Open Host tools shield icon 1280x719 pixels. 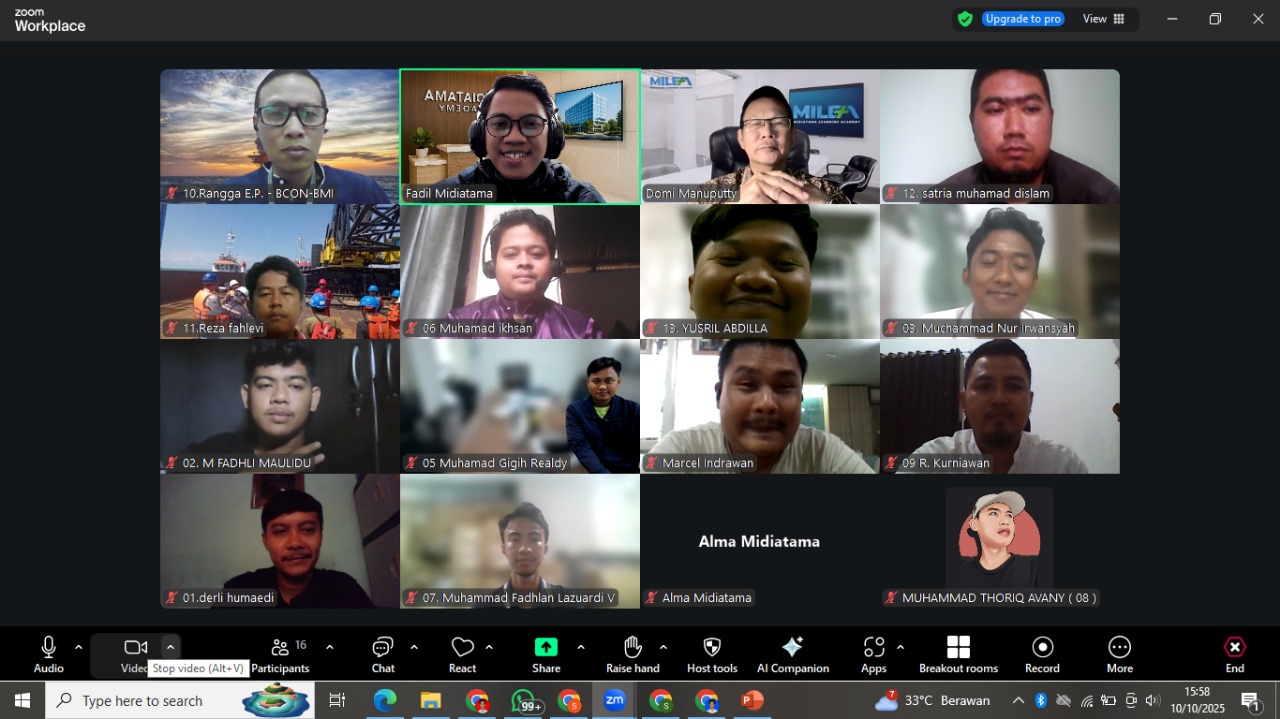(712, 654)
